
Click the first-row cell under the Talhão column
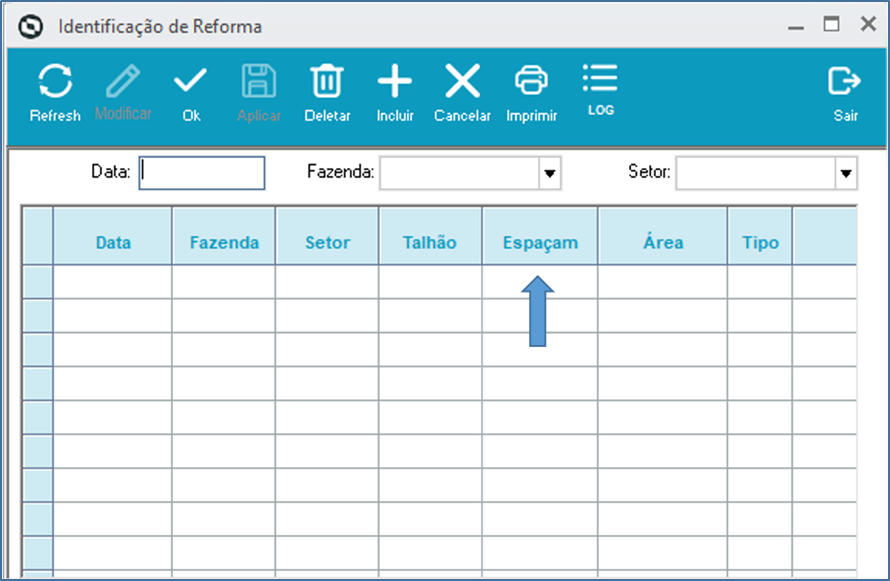[x=430, y=282]
